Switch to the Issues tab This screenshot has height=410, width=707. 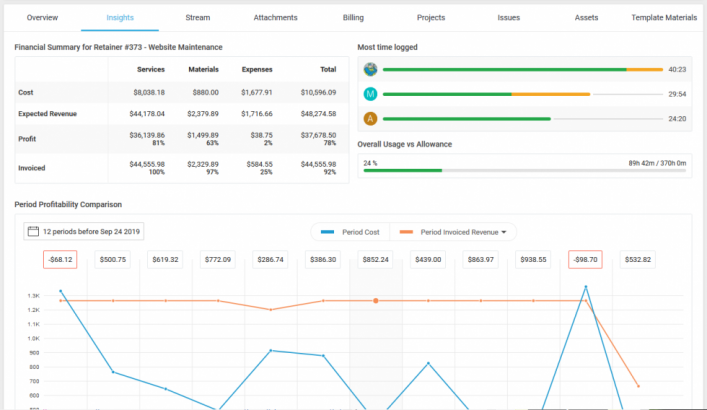click(x=509, y=18)
